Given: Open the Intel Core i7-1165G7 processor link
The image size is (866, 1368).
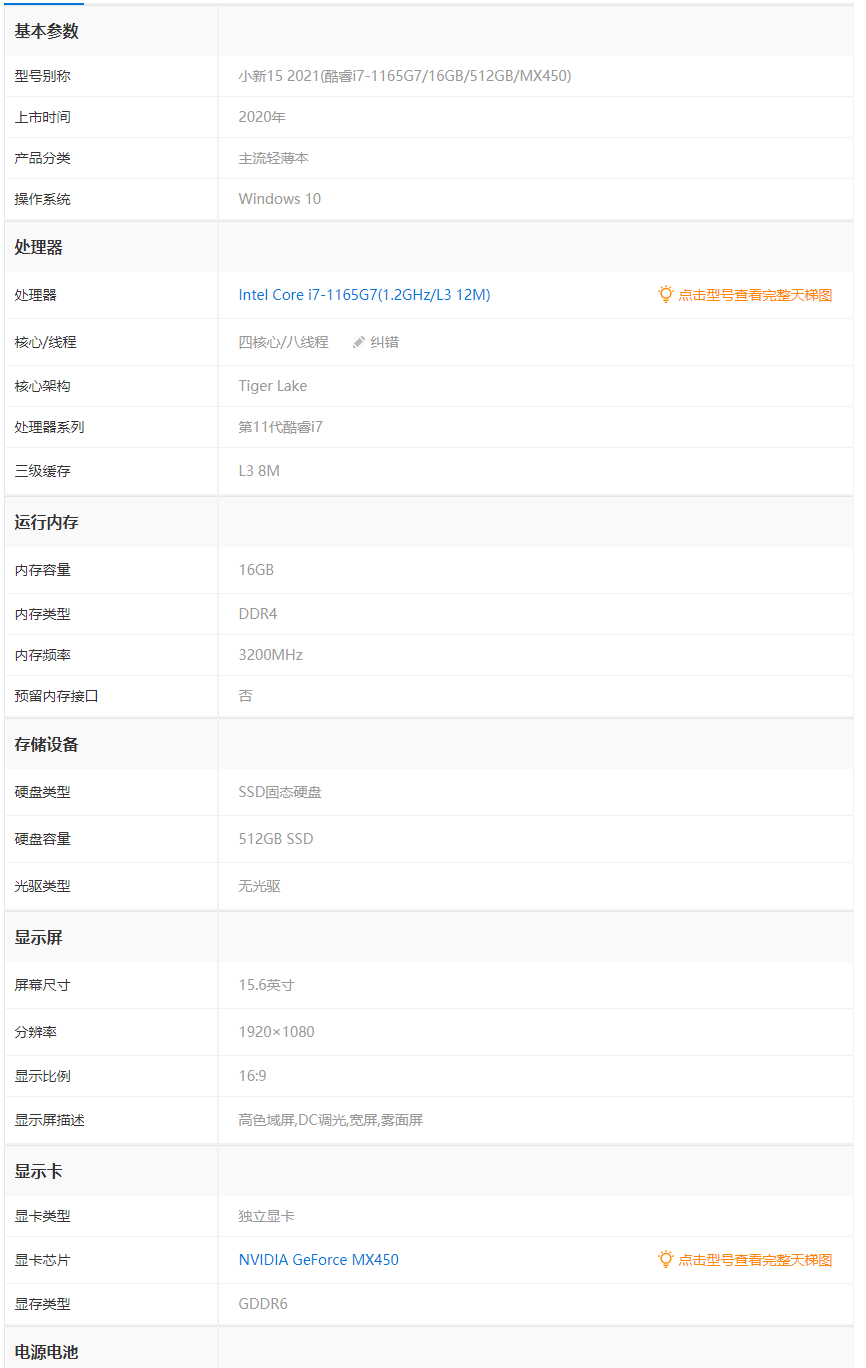Looking at the screenshot, I should point(364,295).
